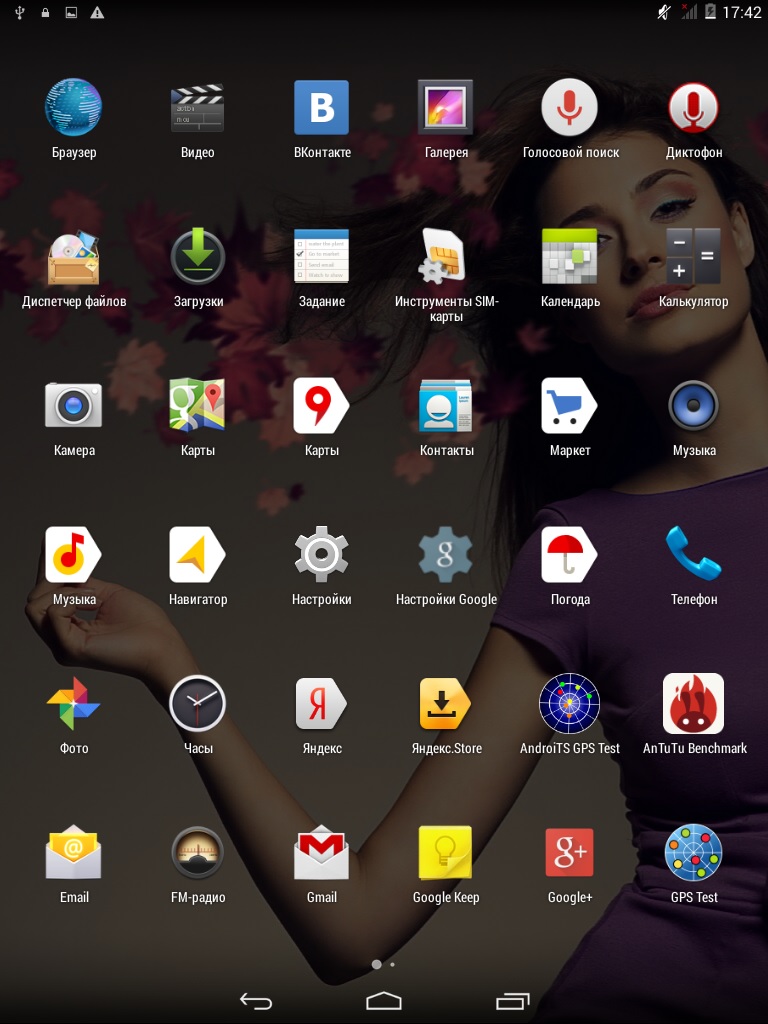
Task: Open the Настройки settings gear
Action: 321,554
